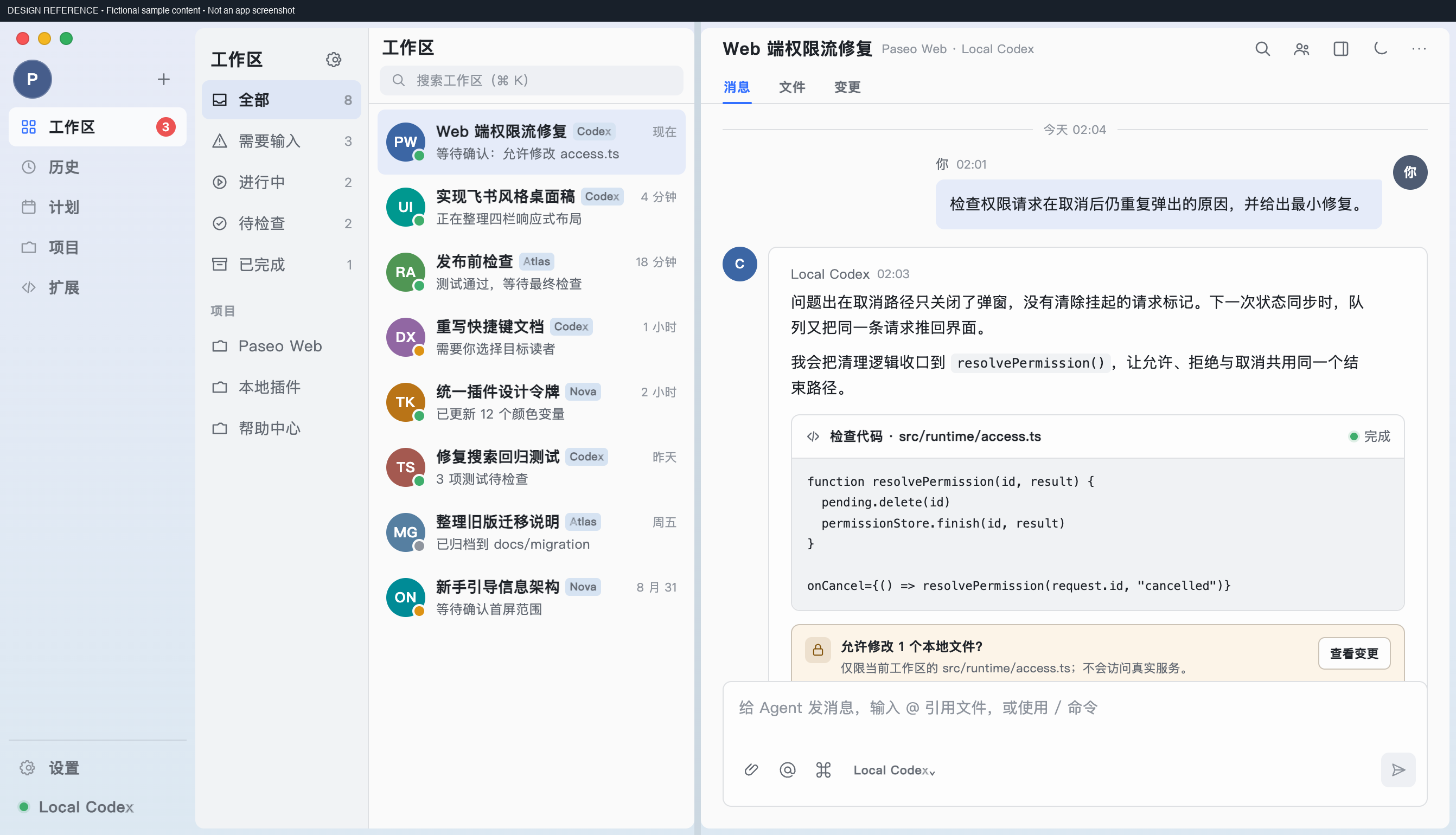Viewport: 1456px width, 835px height.
Task: Open the 本地插件 project folder
Action: 281,387
